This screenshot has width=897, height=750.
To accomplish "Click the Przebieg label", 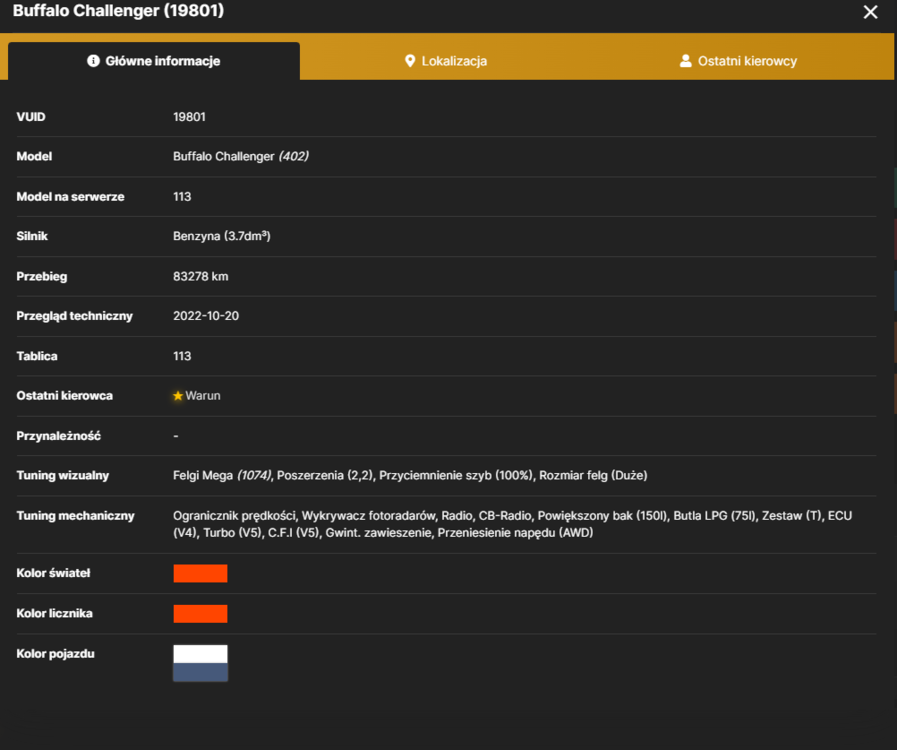I will coord(42,276).
